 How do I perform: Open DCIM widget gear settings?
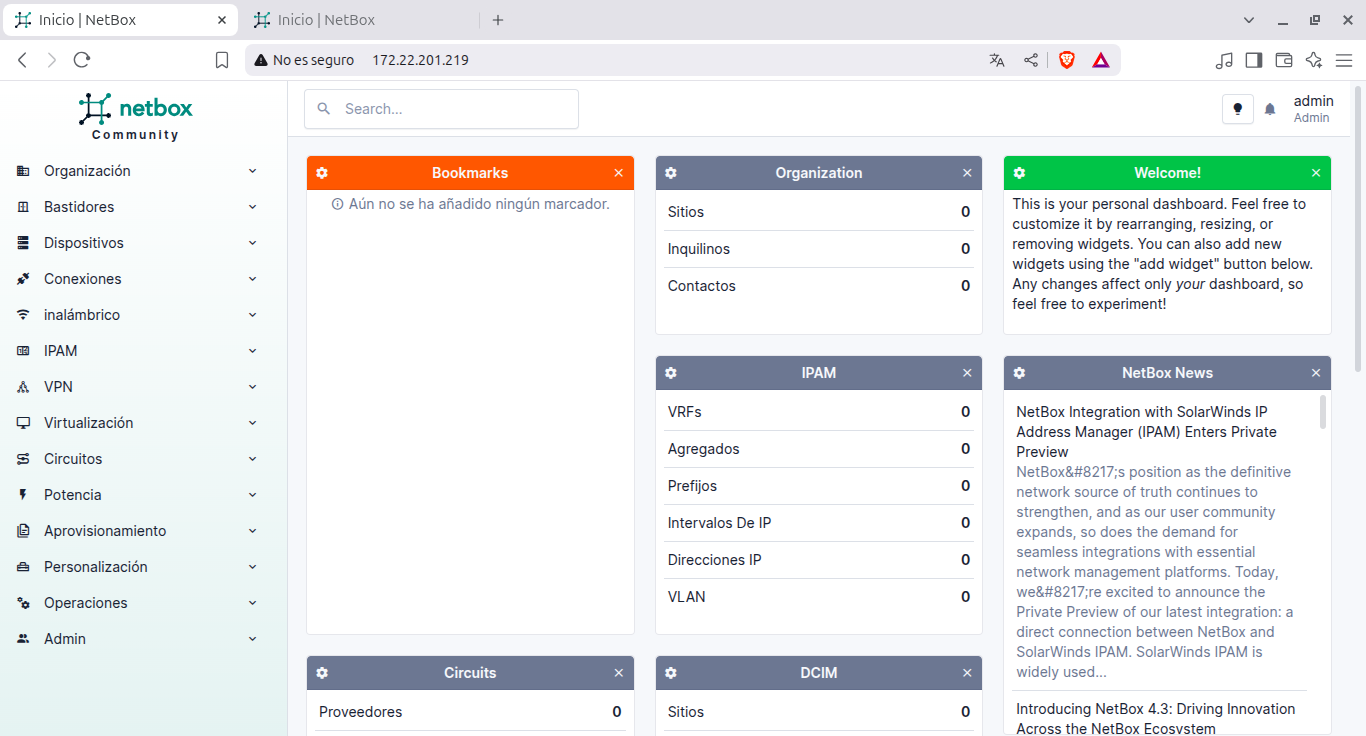tap(671, 673)
